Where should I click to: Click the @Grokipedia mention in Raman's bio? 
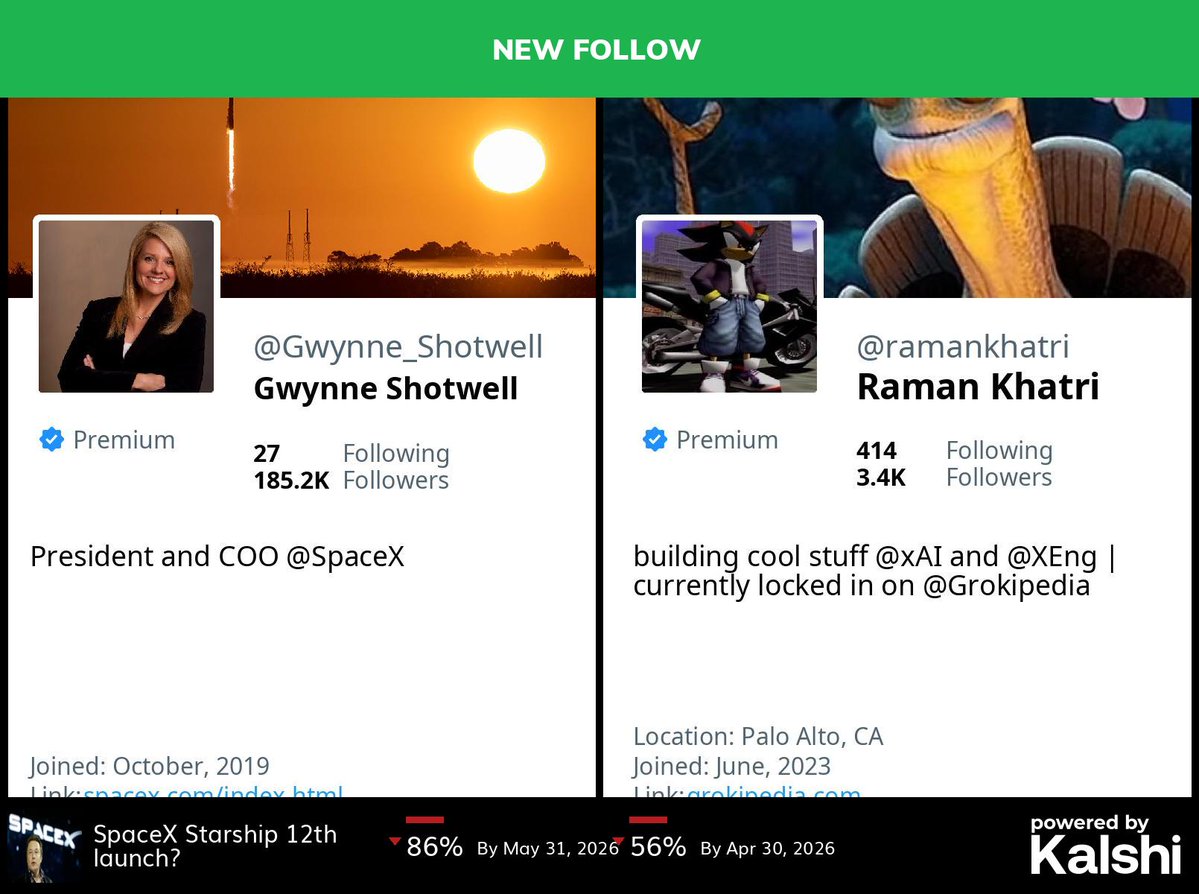pos(1006,585)
